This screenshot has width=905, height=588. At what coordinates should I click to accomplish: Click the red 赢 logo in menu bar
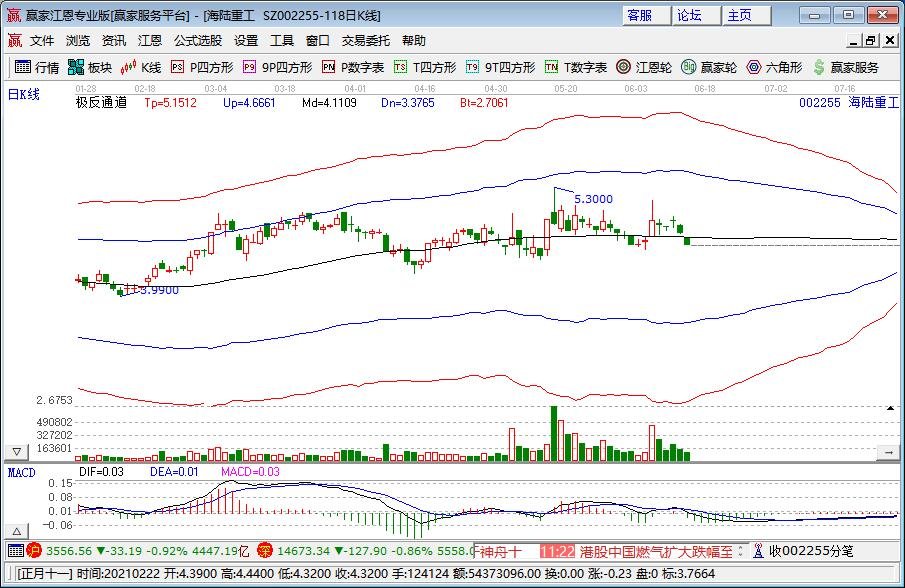tap(14, 40)
